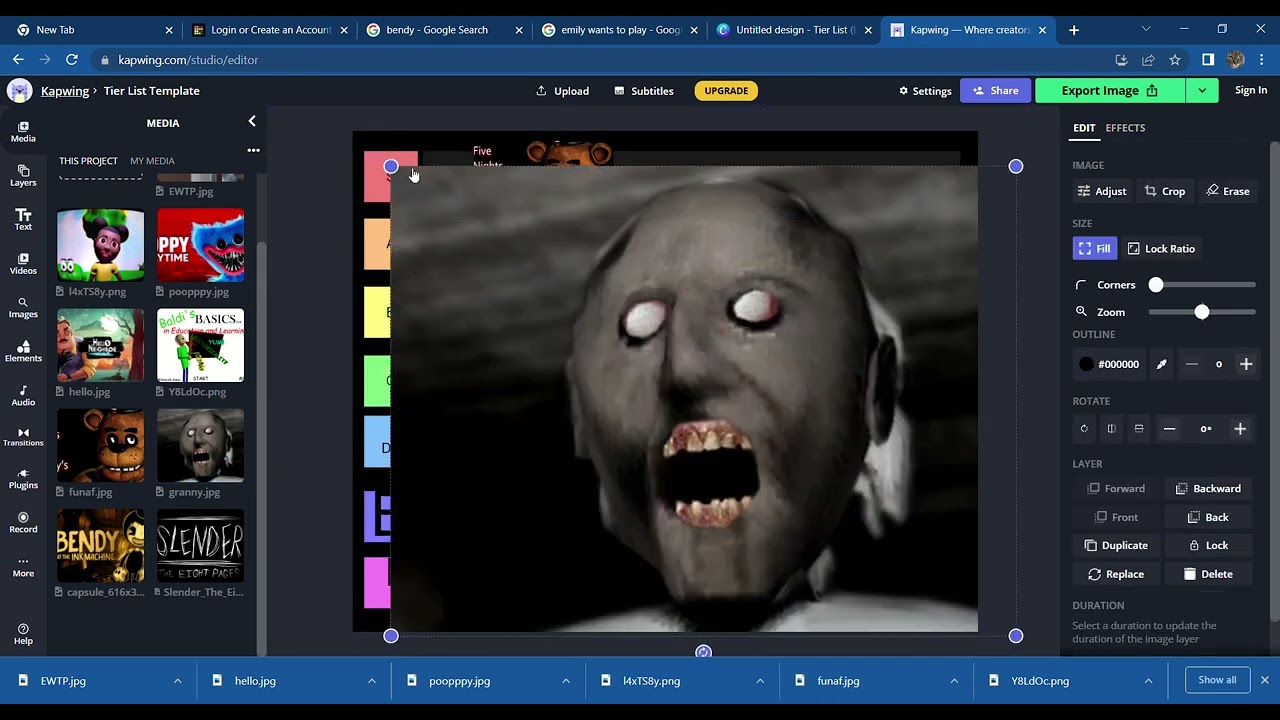Reload the browser page
Screen dimensions: 1280x720
point(71,60)
